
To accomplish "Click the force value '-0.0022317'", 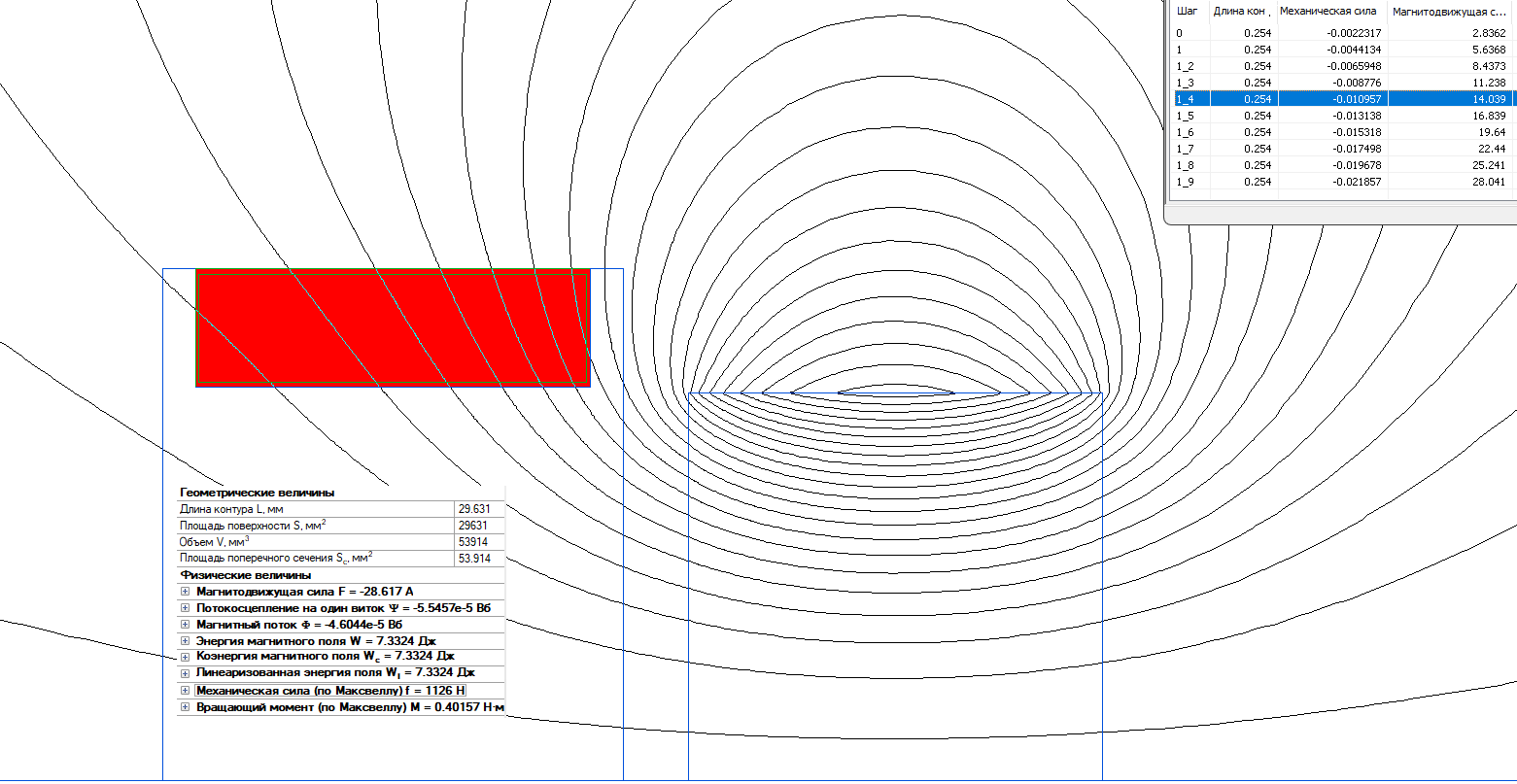I will click(1353, 33).
